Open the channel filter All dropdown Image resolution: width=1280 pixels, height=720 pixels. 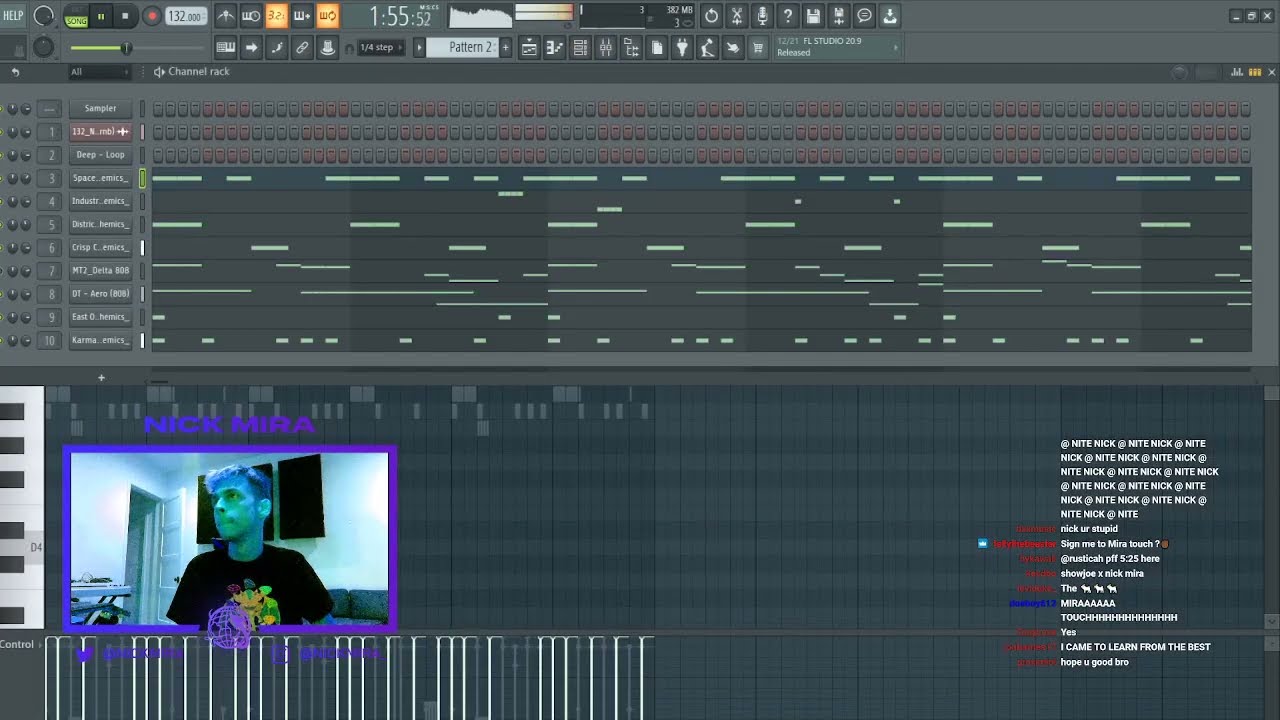(99, 72)
